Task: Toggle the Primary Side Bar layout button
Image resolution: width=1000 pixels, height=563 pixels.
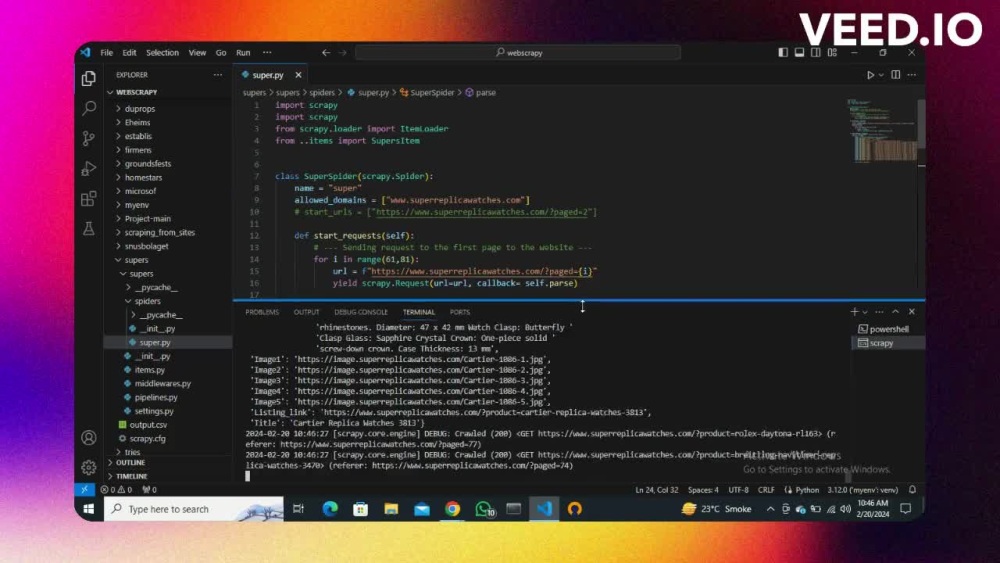Action: click(x=783, y=53)
